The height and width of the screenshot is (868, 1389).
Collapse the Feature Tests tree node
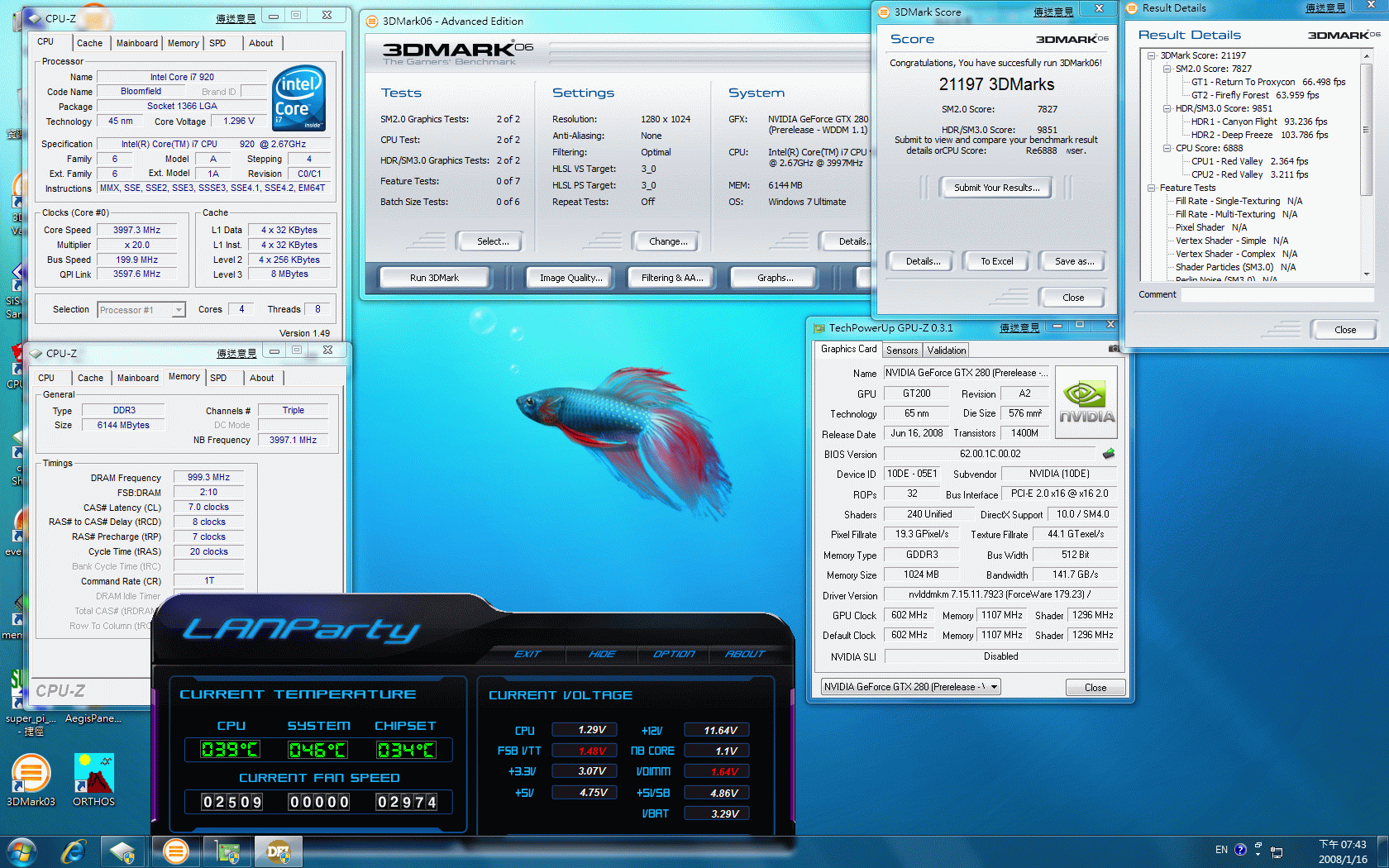[x=1152, y=188]
